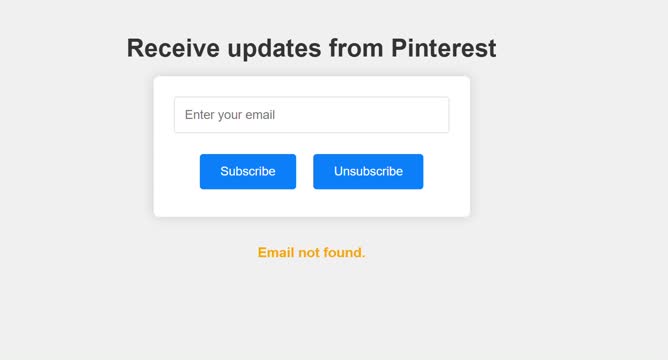
Task: Click the Email not found message
Action: click(x=311, y=252)
